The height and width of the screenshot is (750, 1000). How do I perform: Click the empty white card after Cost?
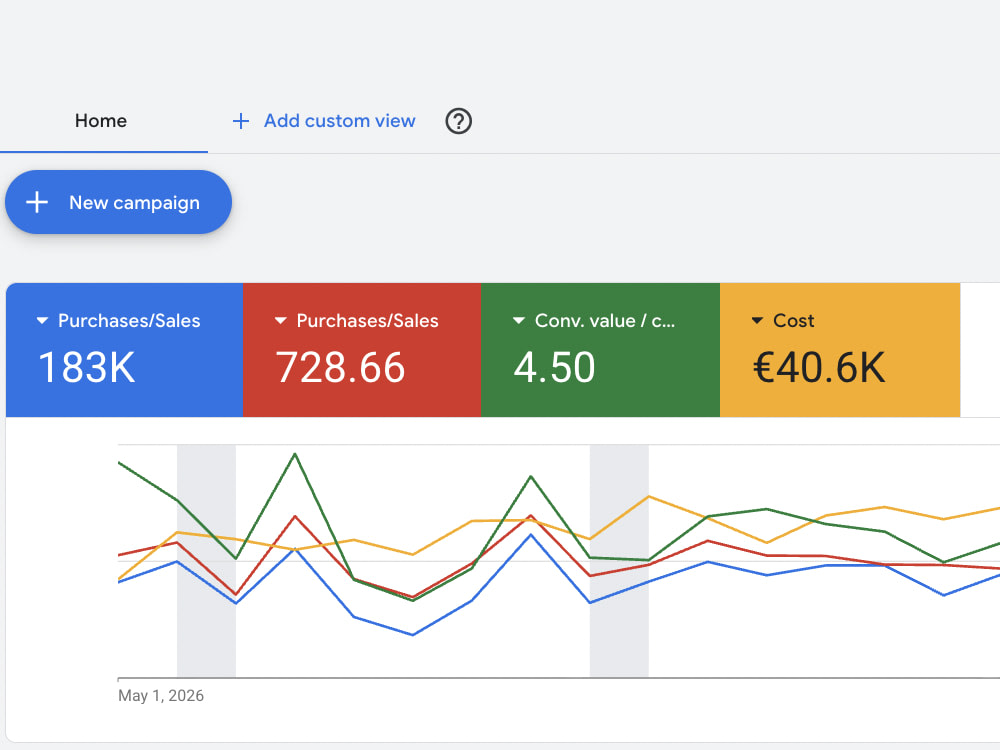pyautogui.click(x=980, y=350)
